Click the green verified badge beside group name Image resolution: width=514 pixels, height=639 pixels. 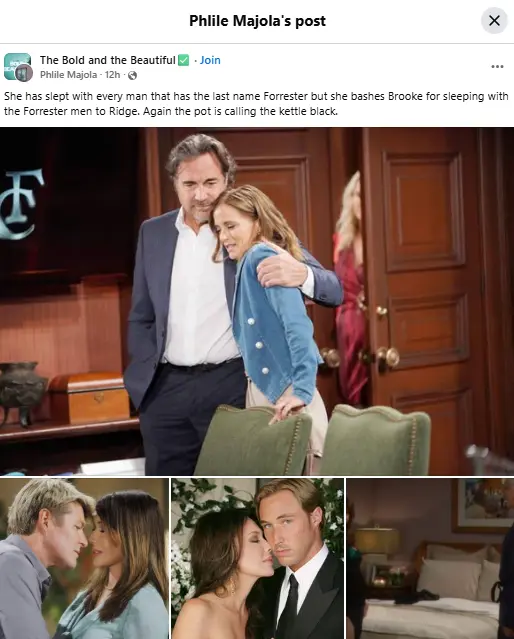click(184, 60)
